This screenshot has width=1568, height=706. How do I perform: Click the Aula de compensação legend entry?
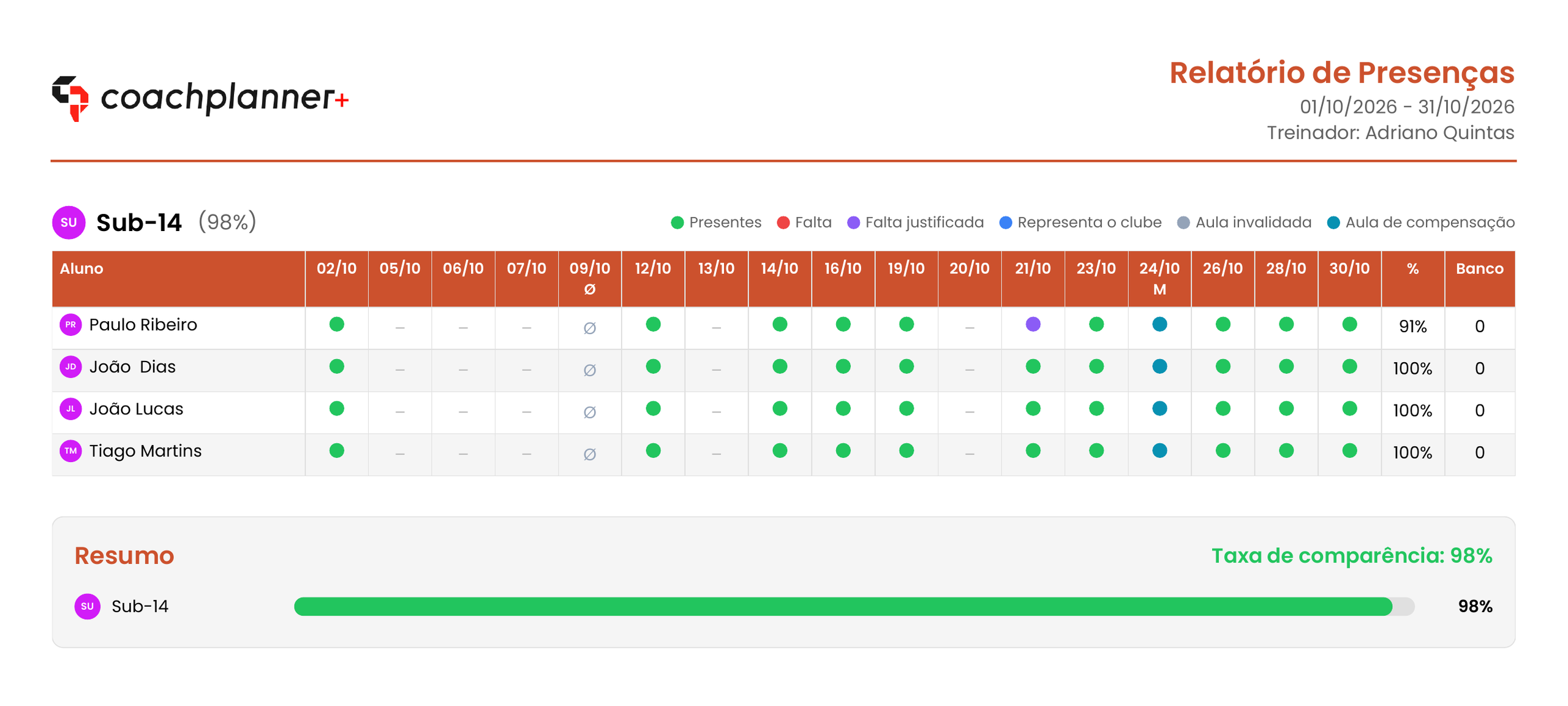1420,222
